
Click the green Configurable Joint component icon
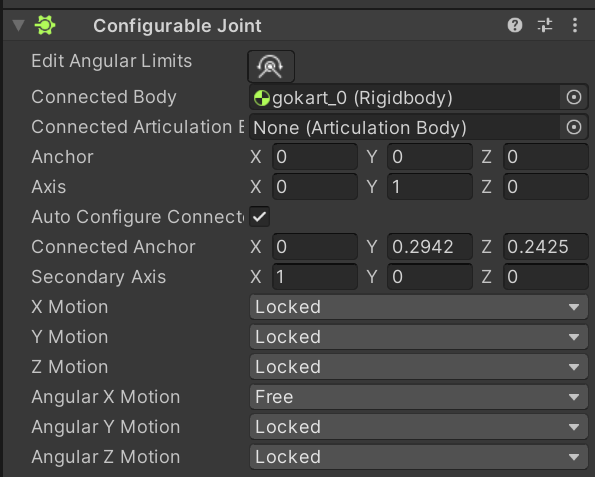[45, 25]
